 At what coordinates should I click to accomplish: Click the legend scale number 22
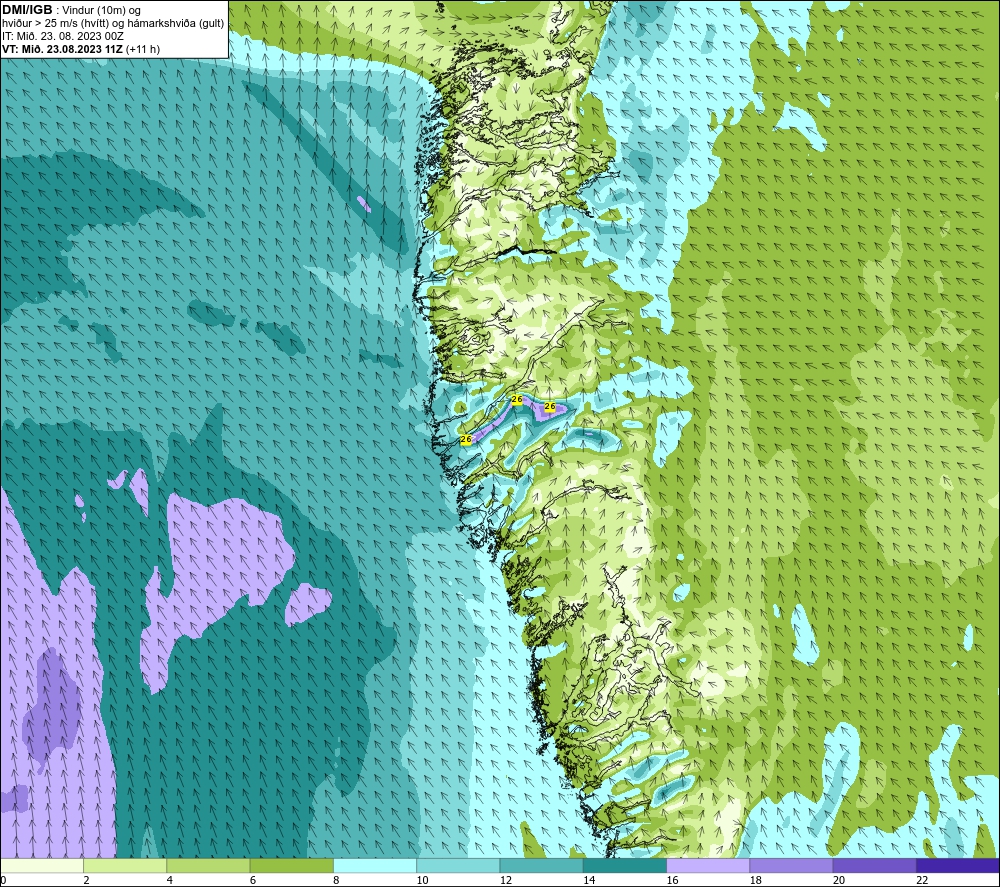pos(922,880)
